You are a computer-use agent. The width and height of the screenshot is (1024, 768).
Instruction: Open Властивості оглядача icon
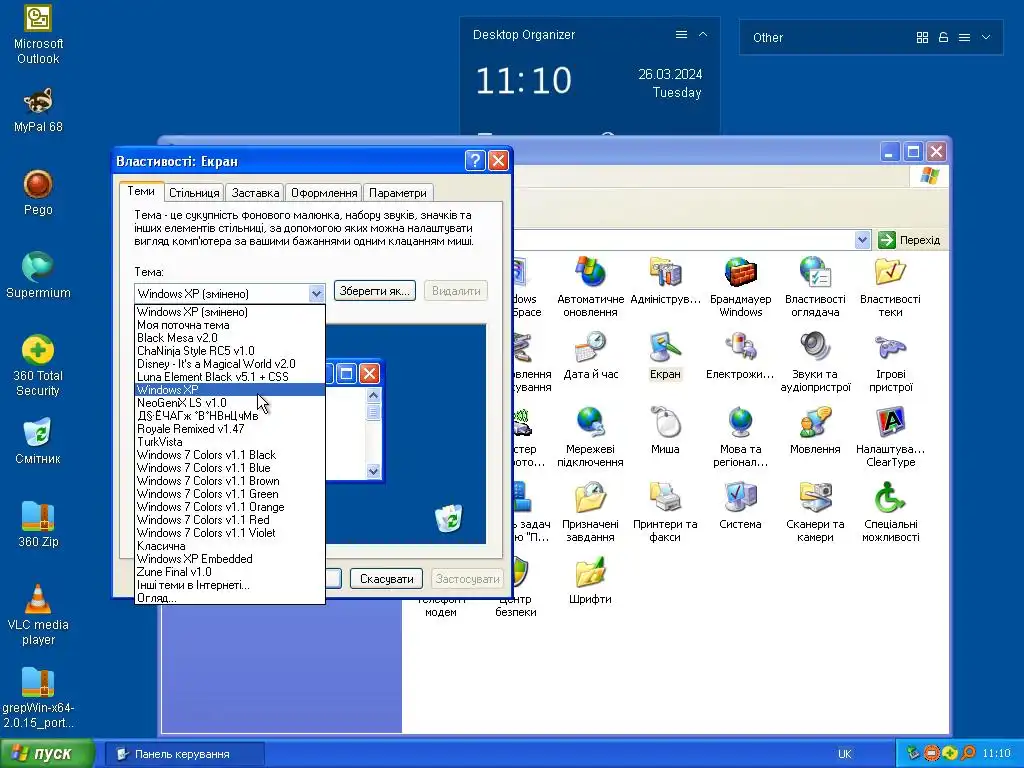tap(815, 287)
